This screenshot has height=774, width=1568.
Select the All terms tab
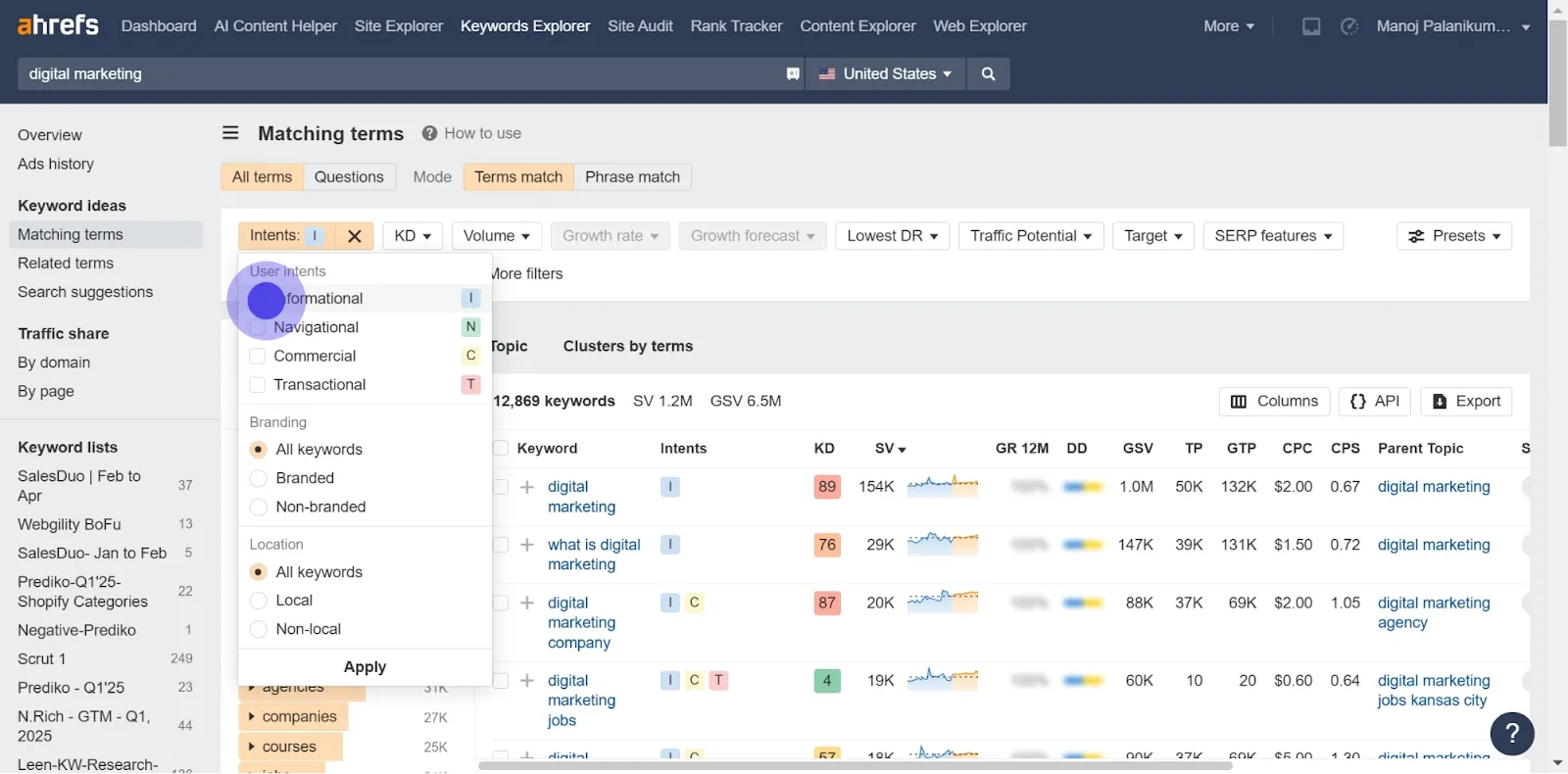click(x=262, y=177)
